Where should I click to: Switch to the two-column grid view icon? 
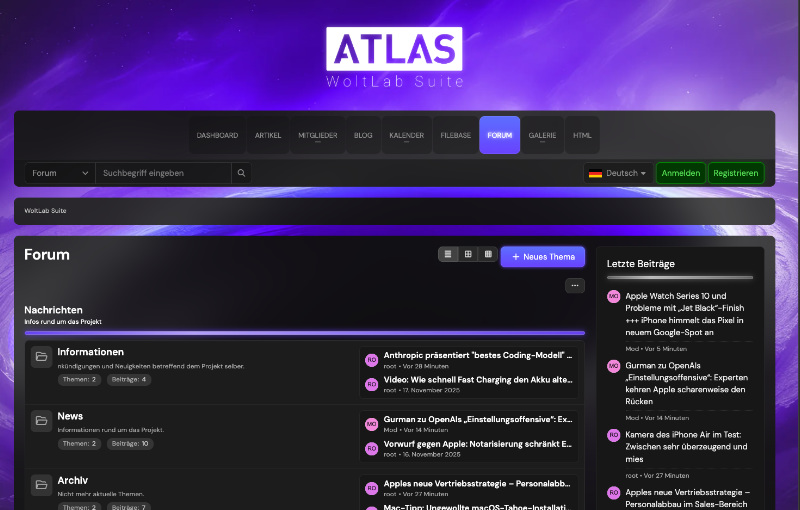click(x=468, y=255)
